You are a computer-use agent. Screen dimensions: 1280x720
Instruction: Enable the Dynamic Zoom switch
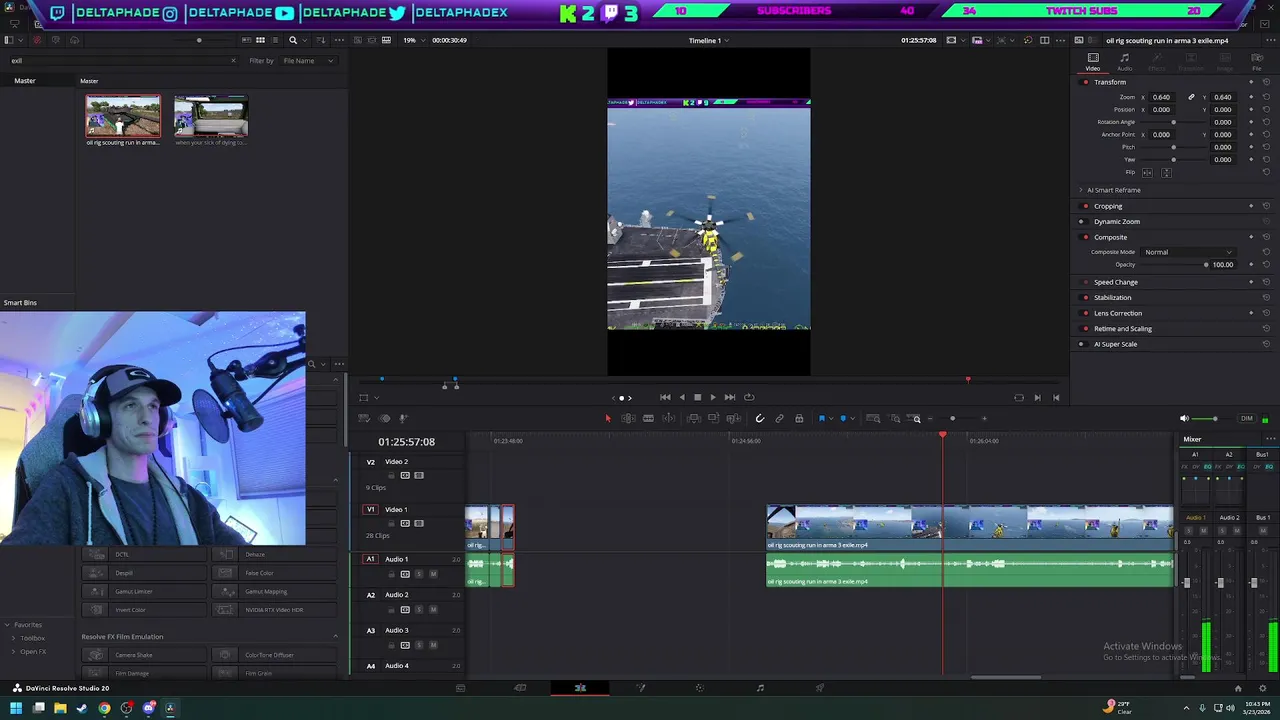point(1085,221)
